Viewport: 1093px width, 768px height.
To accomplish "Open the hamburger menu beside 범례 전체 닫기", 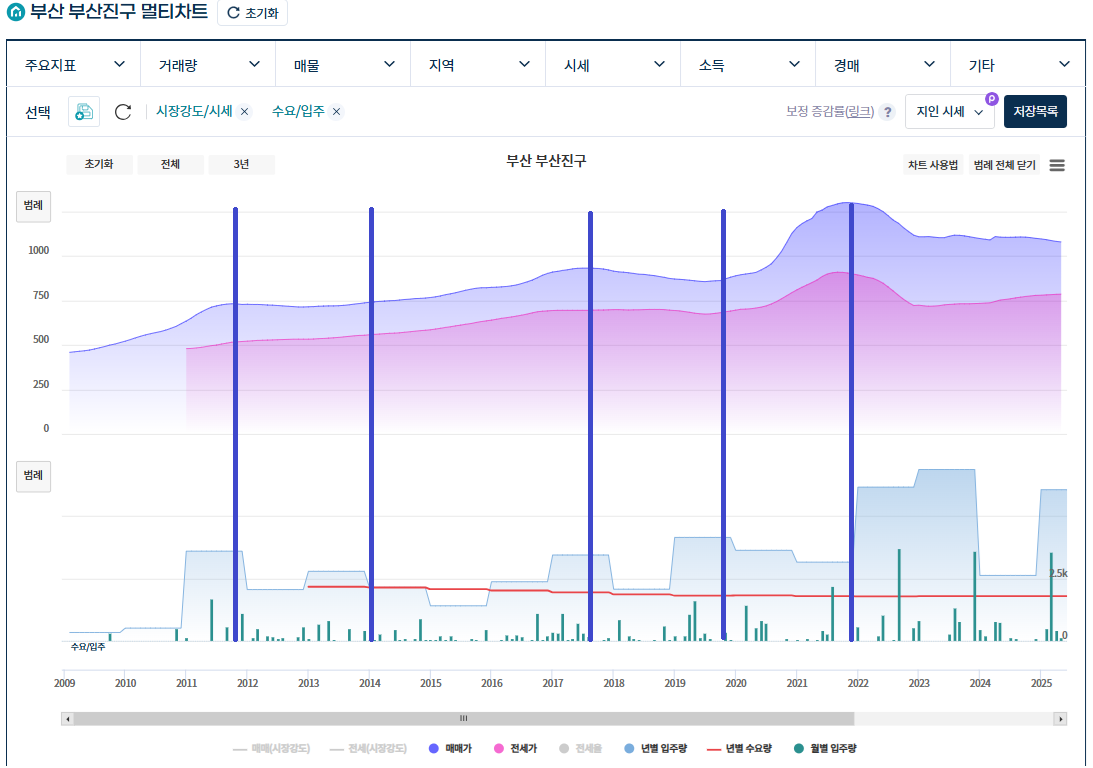I will pos(1057,165).
